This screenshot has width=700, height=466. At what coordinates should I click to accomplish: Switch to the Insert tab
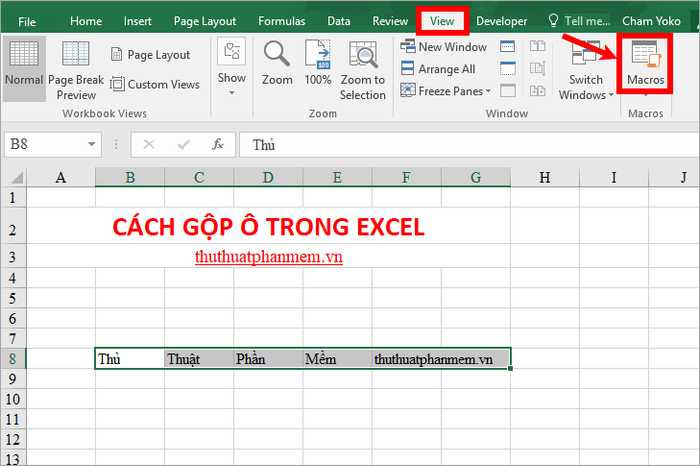(x=138, y=21)
